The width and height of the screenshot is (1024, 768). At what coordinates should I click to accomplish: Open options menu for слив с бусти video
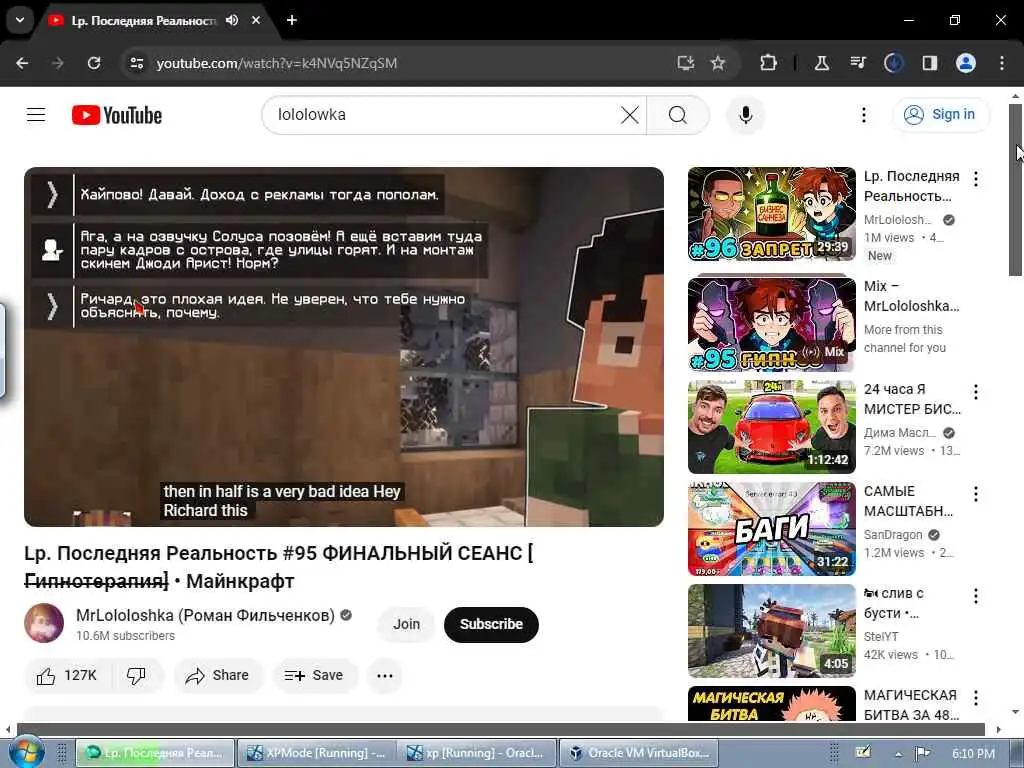coord(976,596)
